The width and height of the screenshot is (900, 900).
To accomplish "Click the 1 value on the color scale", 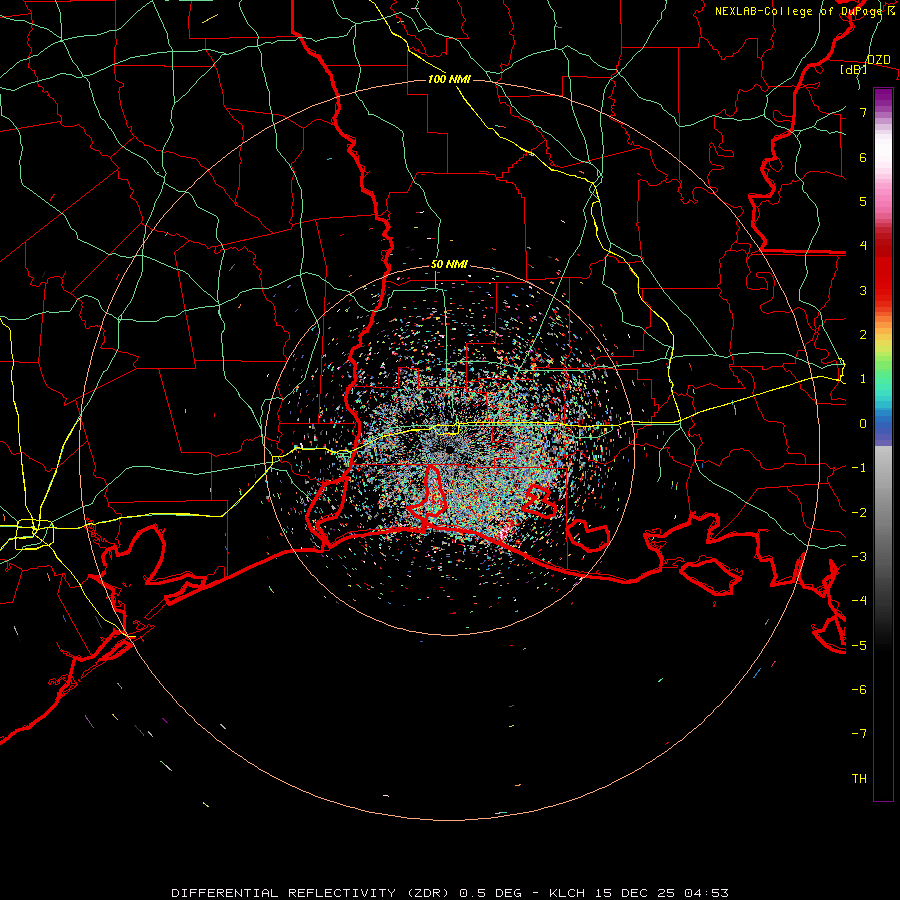I will click(863, 379).
